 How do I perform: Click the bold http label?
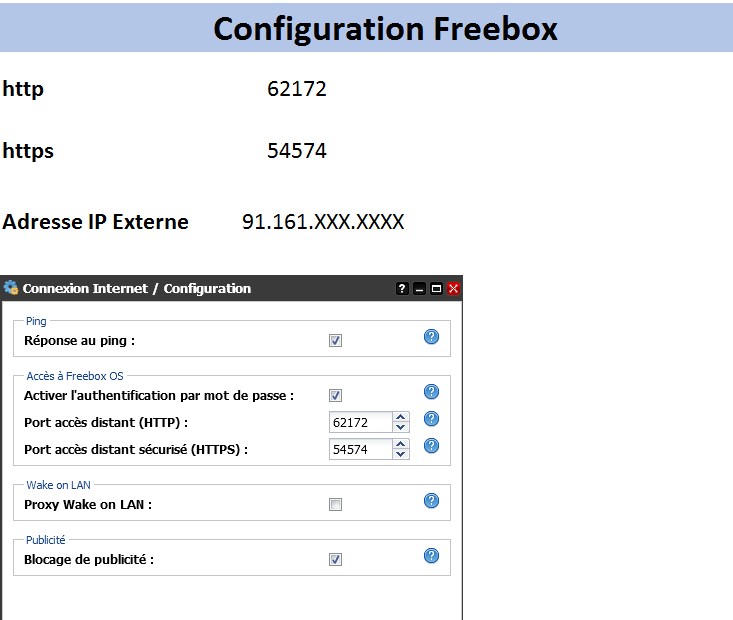23,89
